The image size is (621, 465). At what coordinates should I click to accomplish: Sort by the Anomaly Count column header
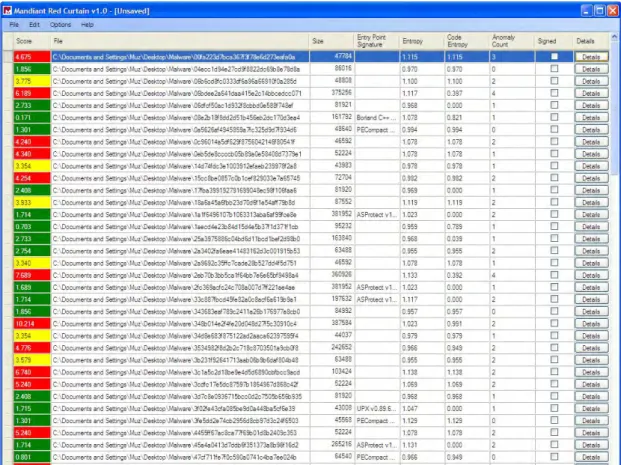click(x=512, y=41)
